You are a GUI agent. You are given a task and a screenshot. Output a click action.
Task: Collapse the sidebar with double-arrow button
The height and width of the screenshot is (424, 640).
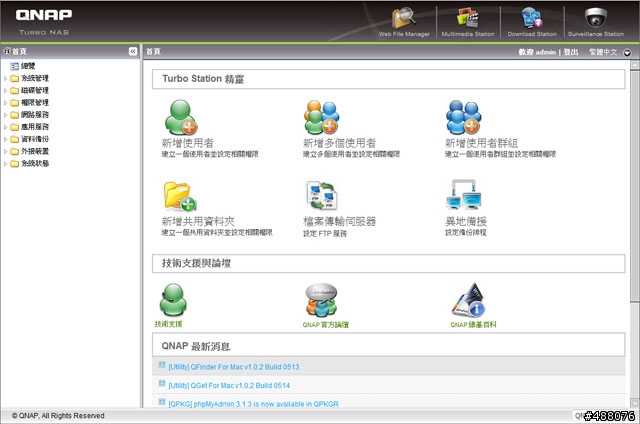pyautogui.click(x=133, y=51)
